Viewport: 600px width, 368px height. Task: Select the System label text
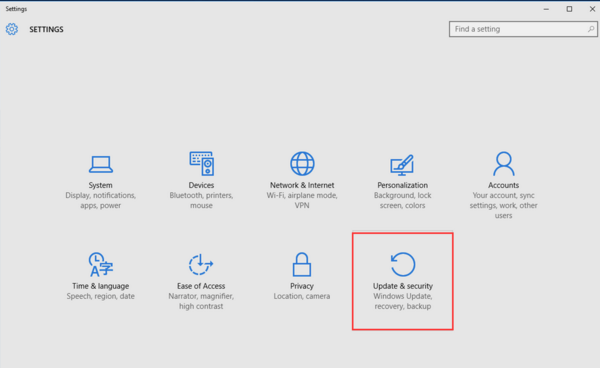pos(101,185)
